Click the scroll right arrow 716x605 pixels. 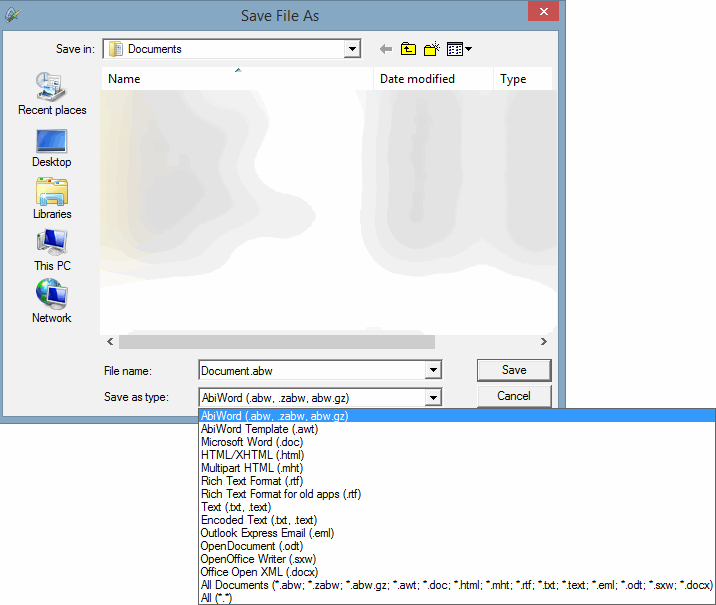(x=543, y=342)
